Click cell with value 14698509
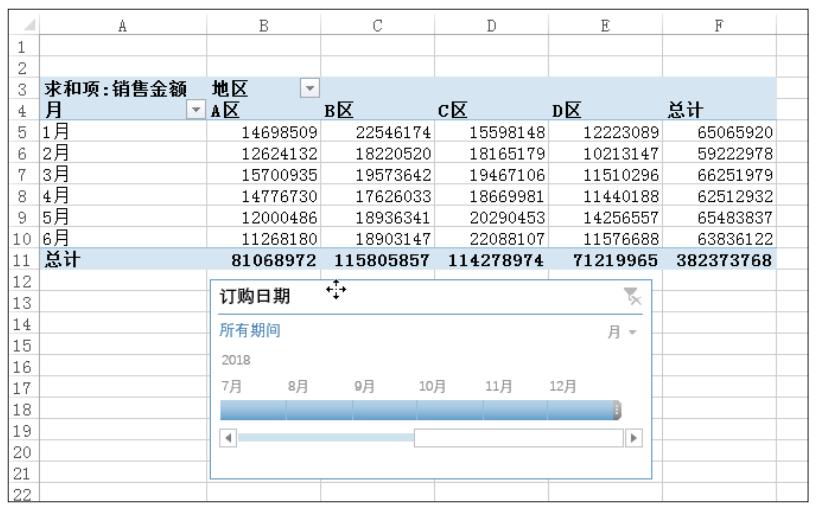The width and height of the screenshot is (816, 510). pyautogui.click(x=264, y=131)
